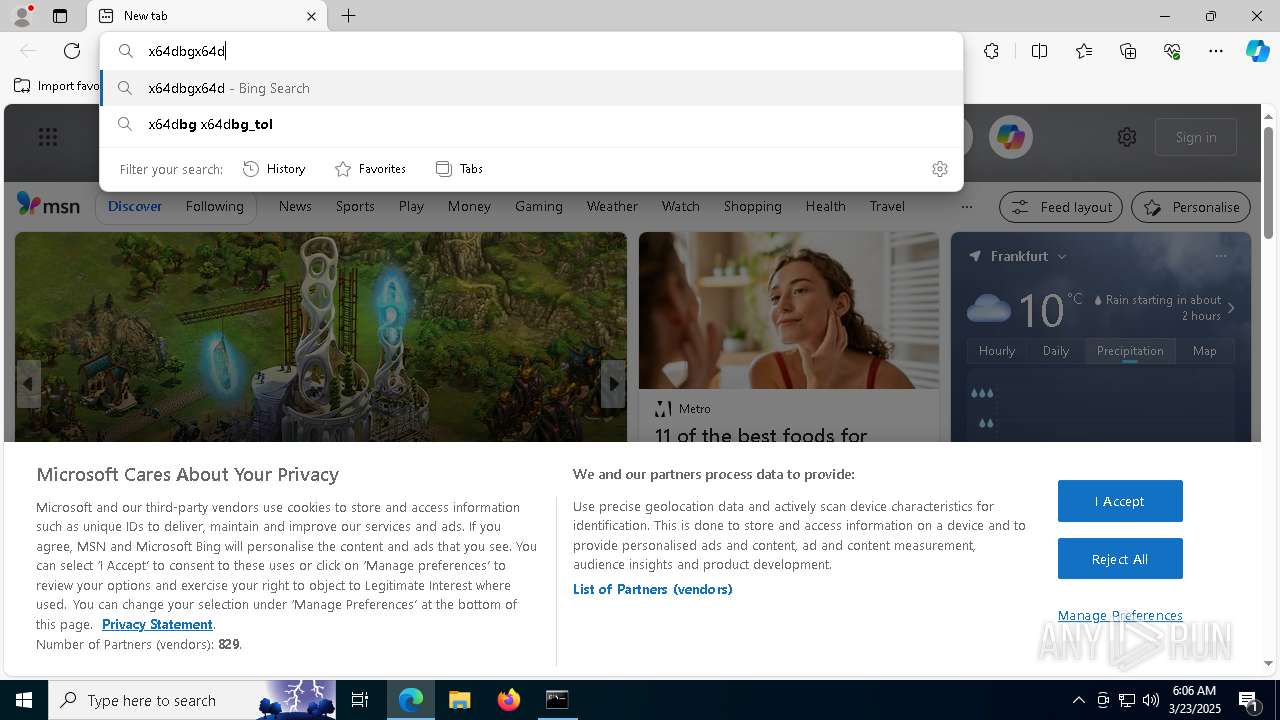The height and width of the screenshot is (720, 1280).
Task: Open Browser essentials heart icon
Action: click(1172, 51)
